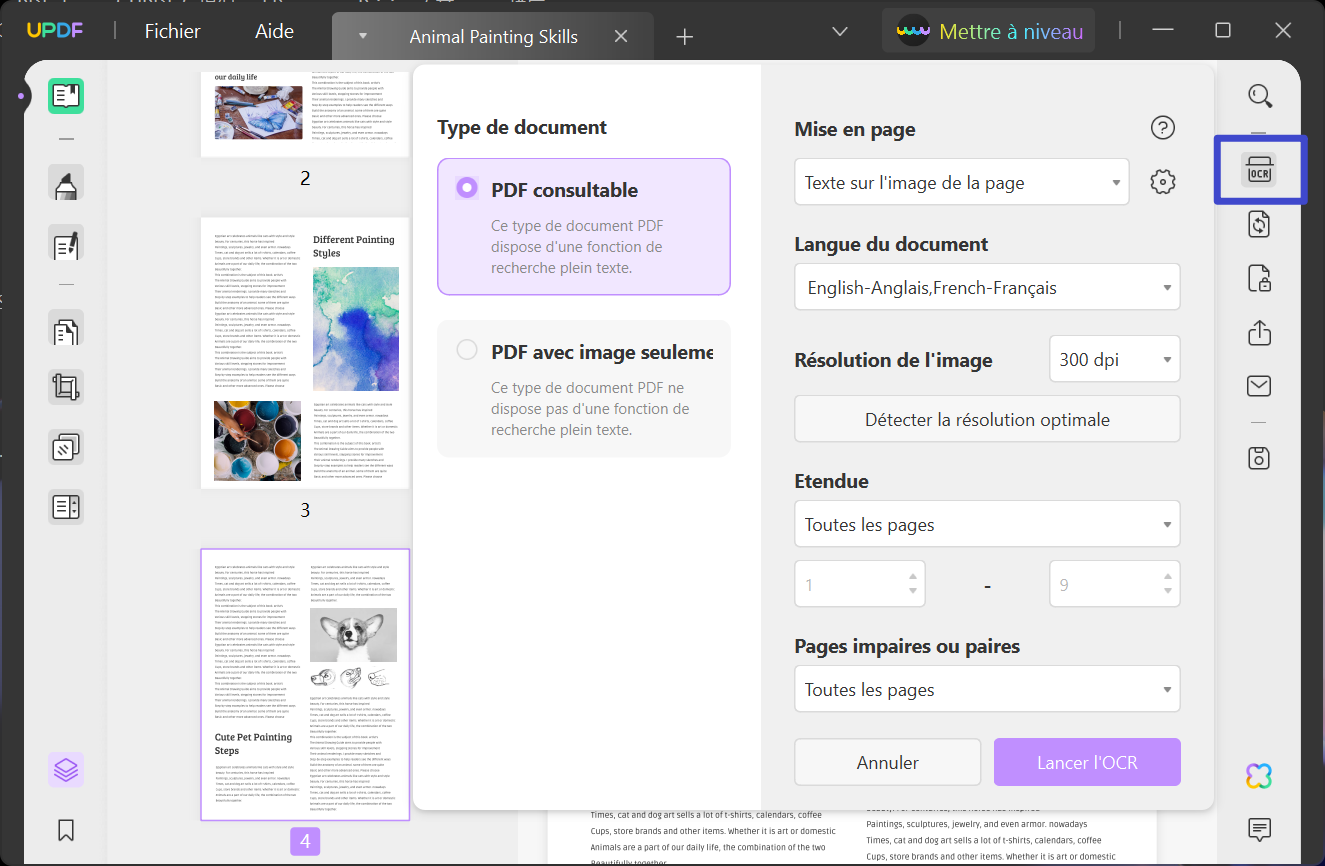This screenshot has height=866, width=1325.
Task: Open the Langue du document dropdown
Action: pyautogui.click(x=987, y=287)
